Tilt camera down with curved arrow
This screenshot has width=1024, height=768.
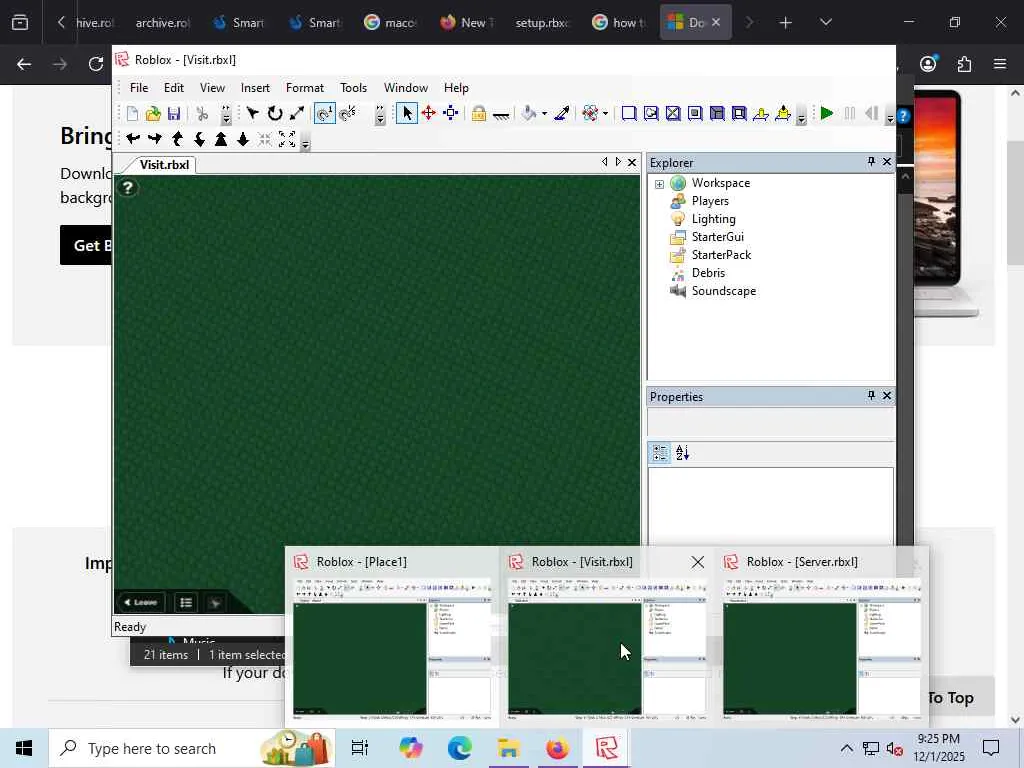199,138
